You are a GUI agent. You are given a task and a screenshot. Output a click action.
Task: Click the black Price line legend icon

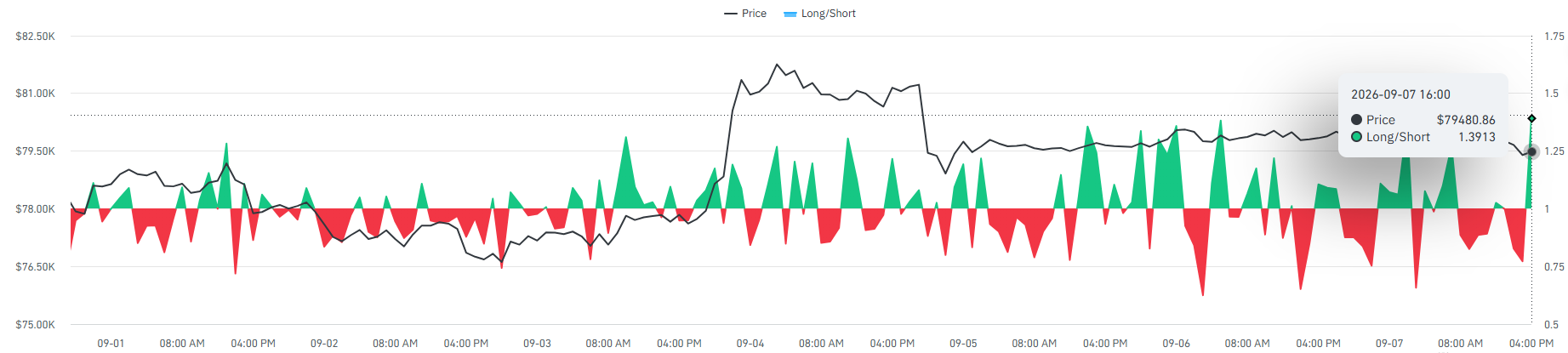(x=731, y=14)
